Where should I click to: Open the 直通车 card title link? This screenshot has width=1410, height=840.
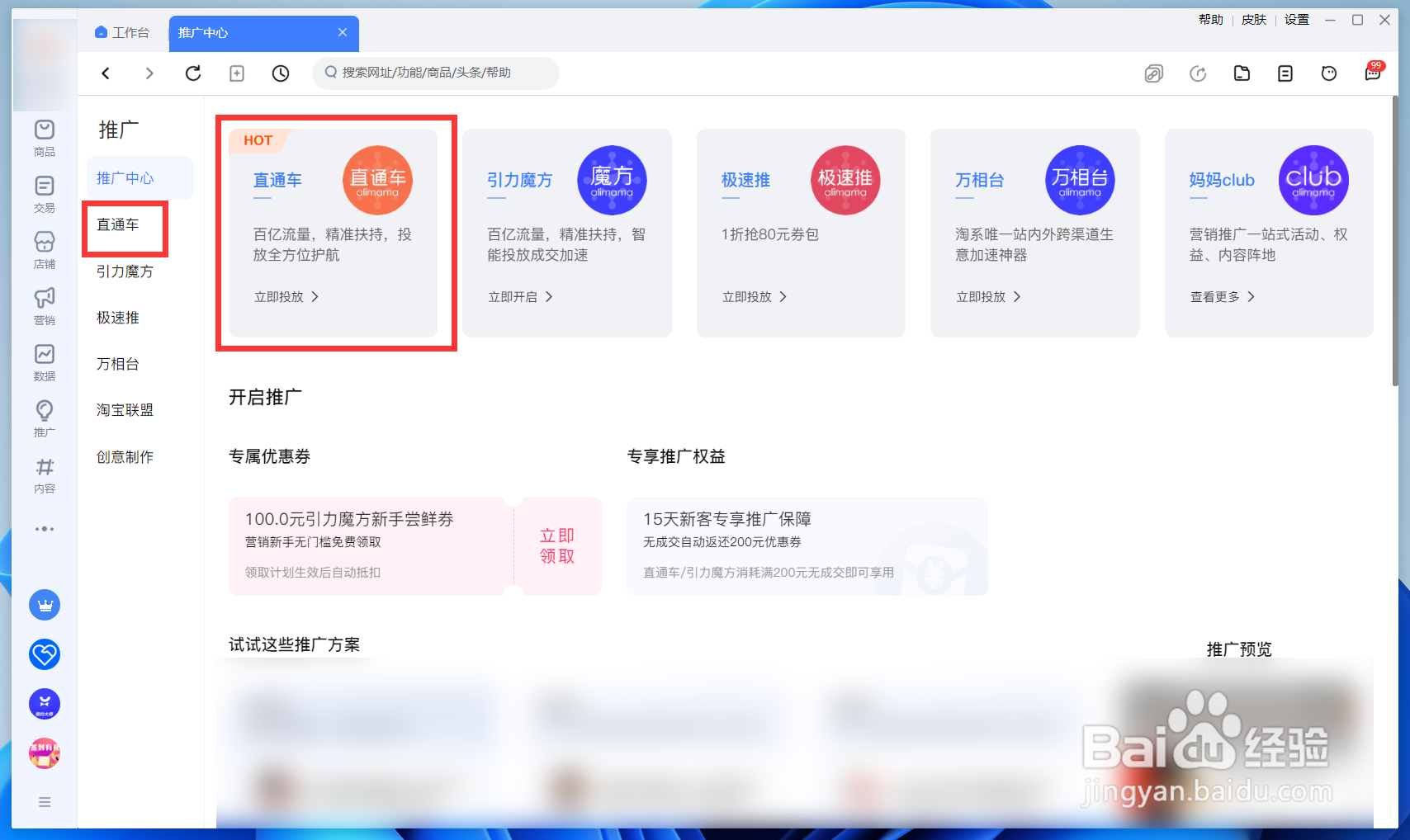pyautogui.click(x=277, y=180)
